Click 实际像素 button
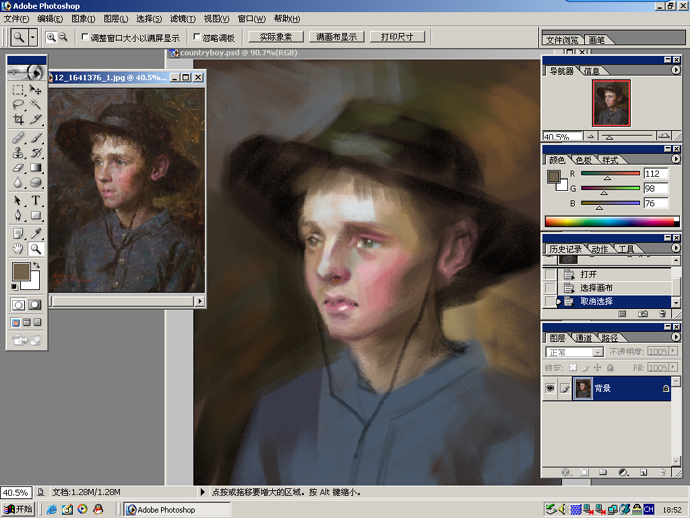Image resolution: width=690 pixels, height=518 pixels. click(276, 37)
